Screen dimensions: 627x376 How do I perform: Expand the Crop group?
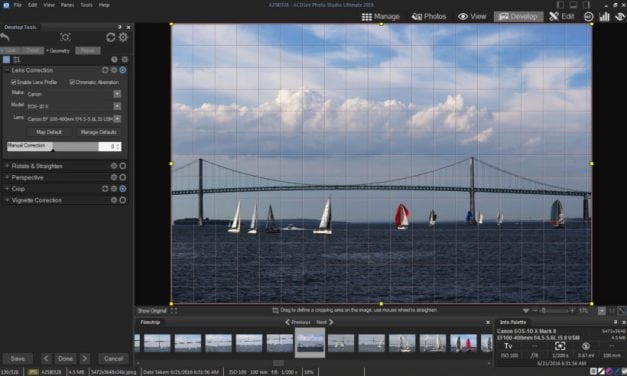pyautogui.click(x=7, y=188)
